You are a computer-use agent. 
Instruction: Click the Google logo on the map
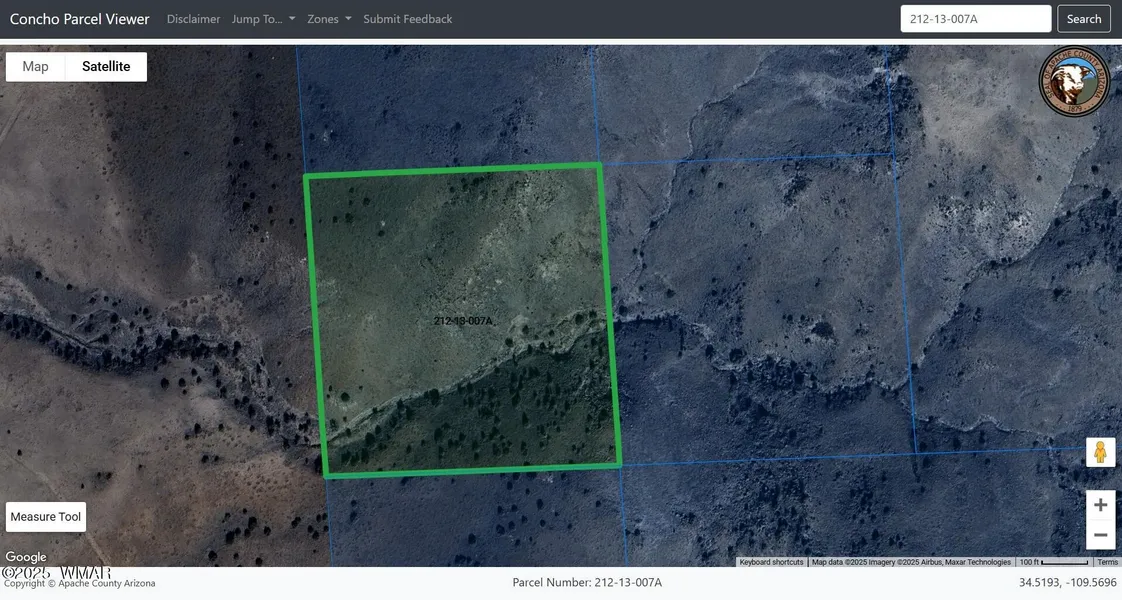click(26, 557)
